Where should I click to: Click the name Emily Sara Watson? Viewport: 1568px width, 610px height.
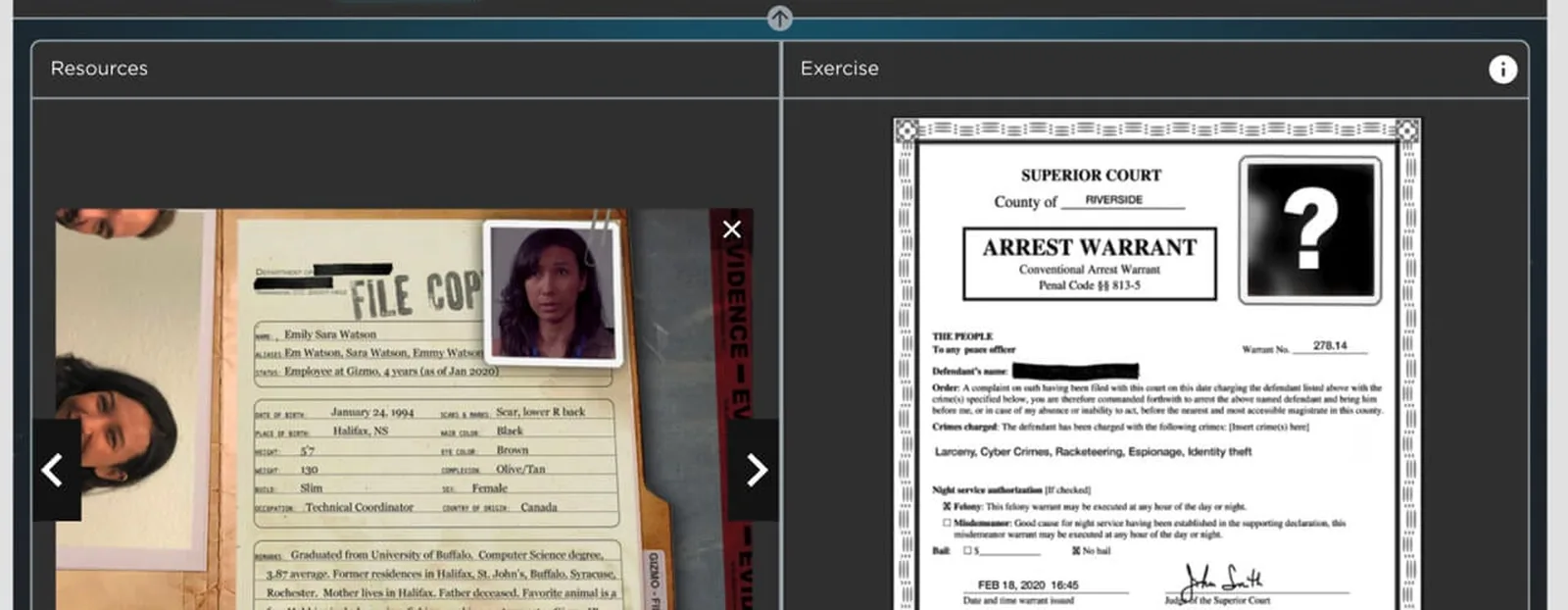click(x=330, y=334)
